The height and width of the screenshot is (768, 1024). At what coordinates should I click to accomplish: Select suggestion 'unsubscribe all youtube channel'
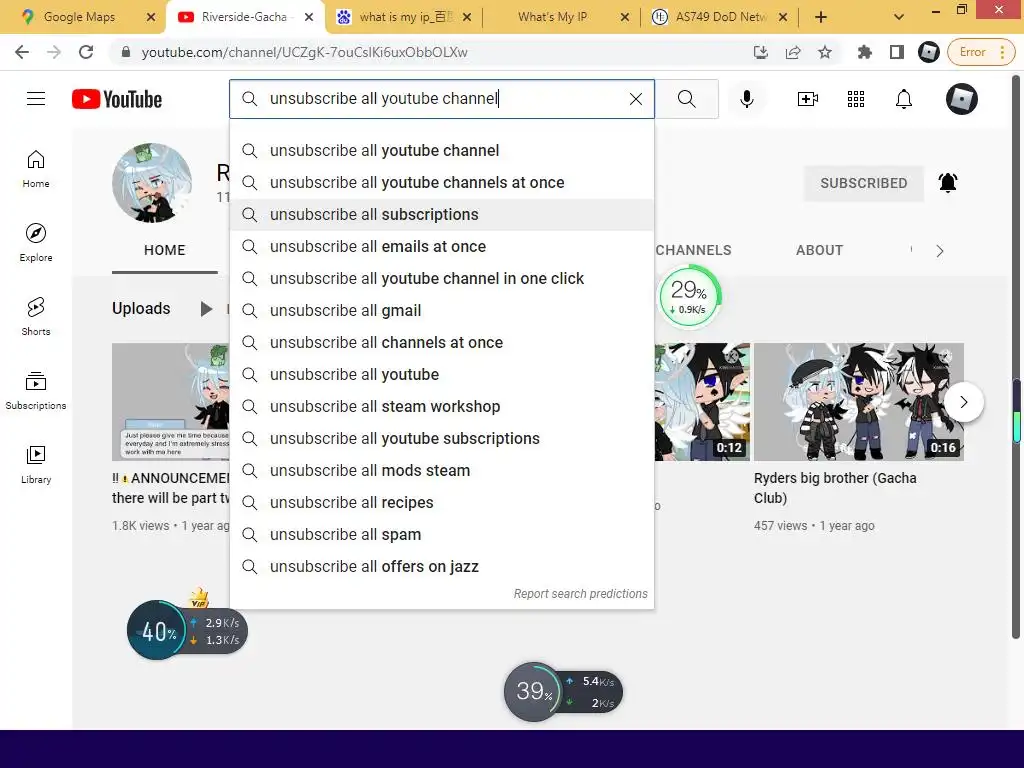[x=441, y=151]
